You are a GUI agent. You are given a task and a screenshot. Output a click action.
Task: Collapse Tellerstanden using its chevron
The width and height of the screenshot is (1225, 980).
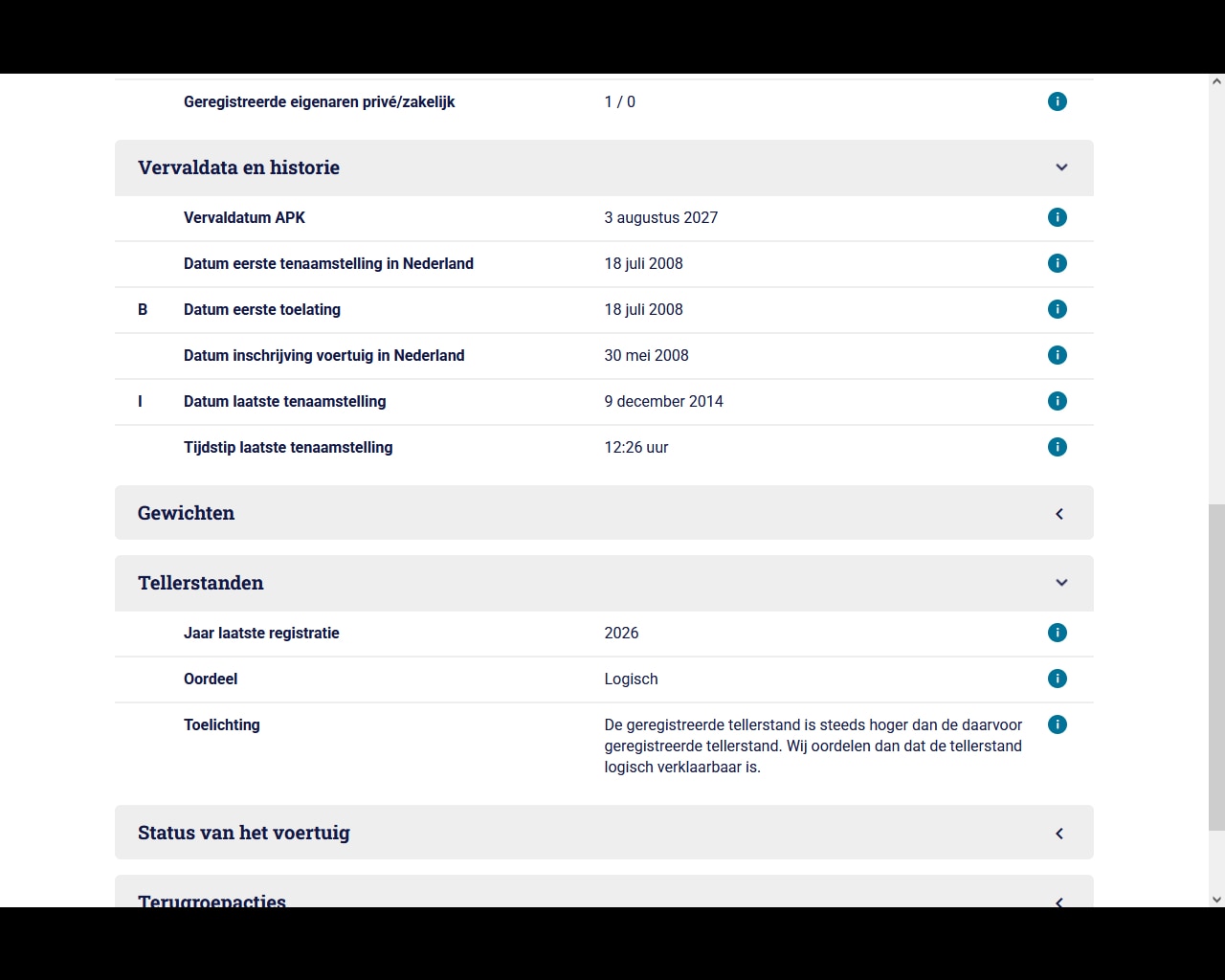1061,583
